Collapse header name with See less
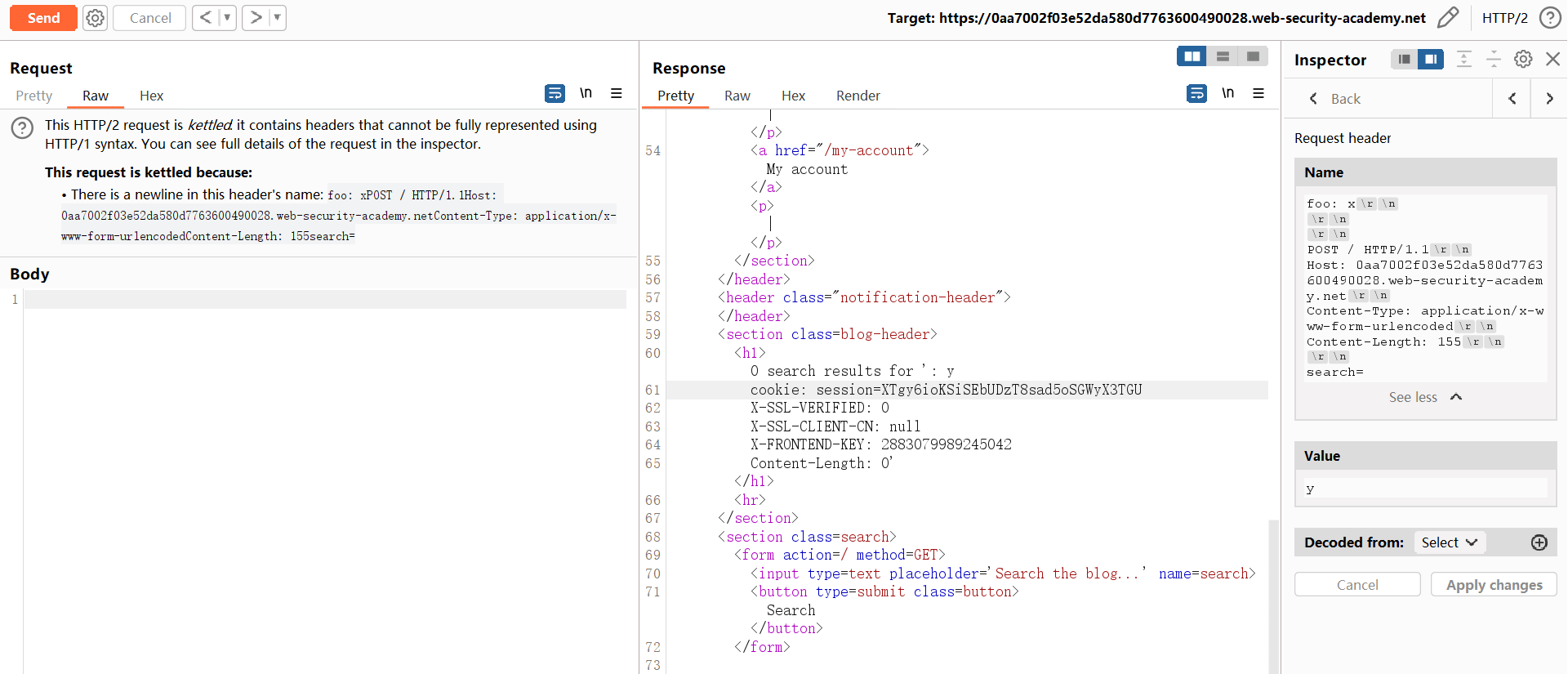Image resolution: width=1568 pixels, height=674 pixels. tap(1424, 397)
